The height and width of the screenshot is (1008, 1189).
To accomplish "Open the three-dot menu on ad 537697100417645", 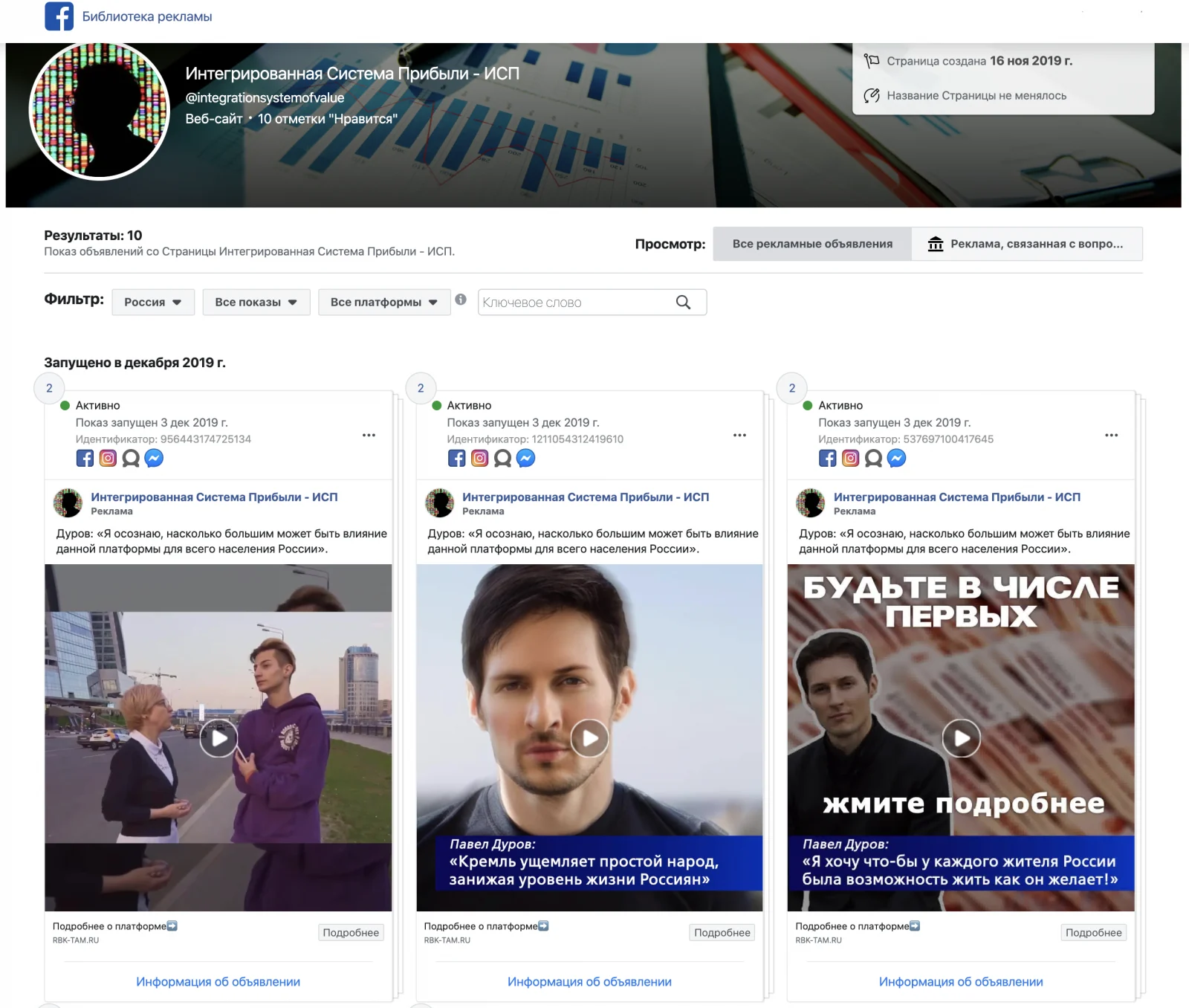I will click(x=1111, y=435).
